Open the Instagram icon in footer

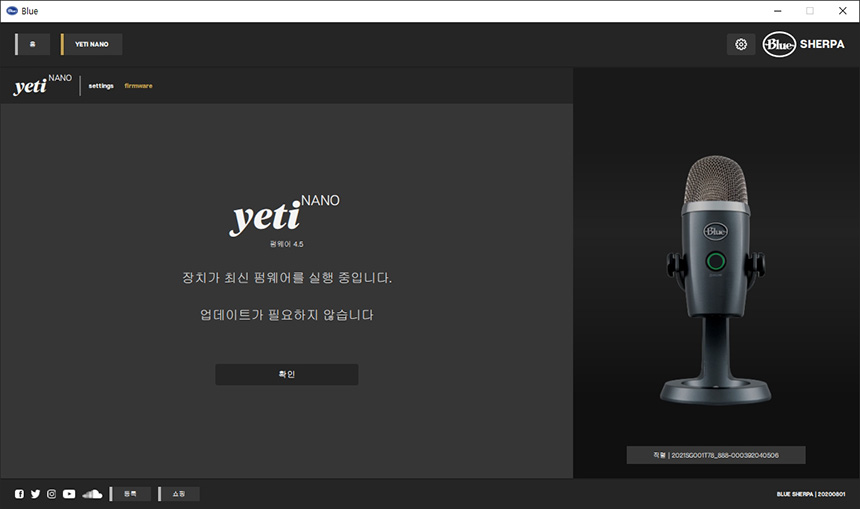52,494
